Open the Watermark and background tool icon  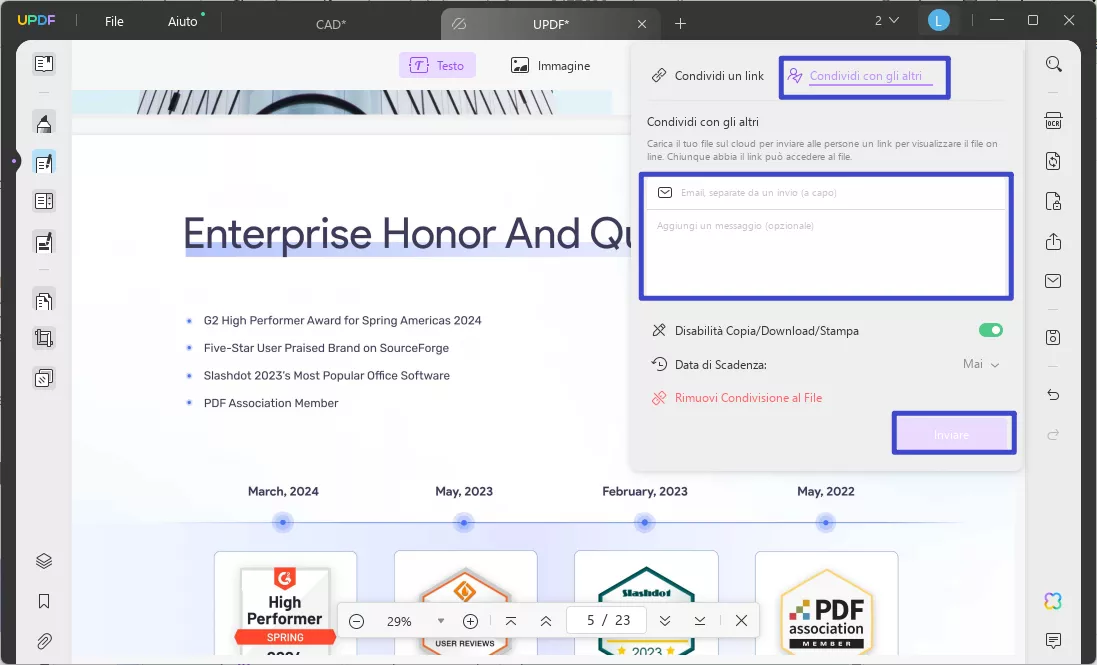44,378
